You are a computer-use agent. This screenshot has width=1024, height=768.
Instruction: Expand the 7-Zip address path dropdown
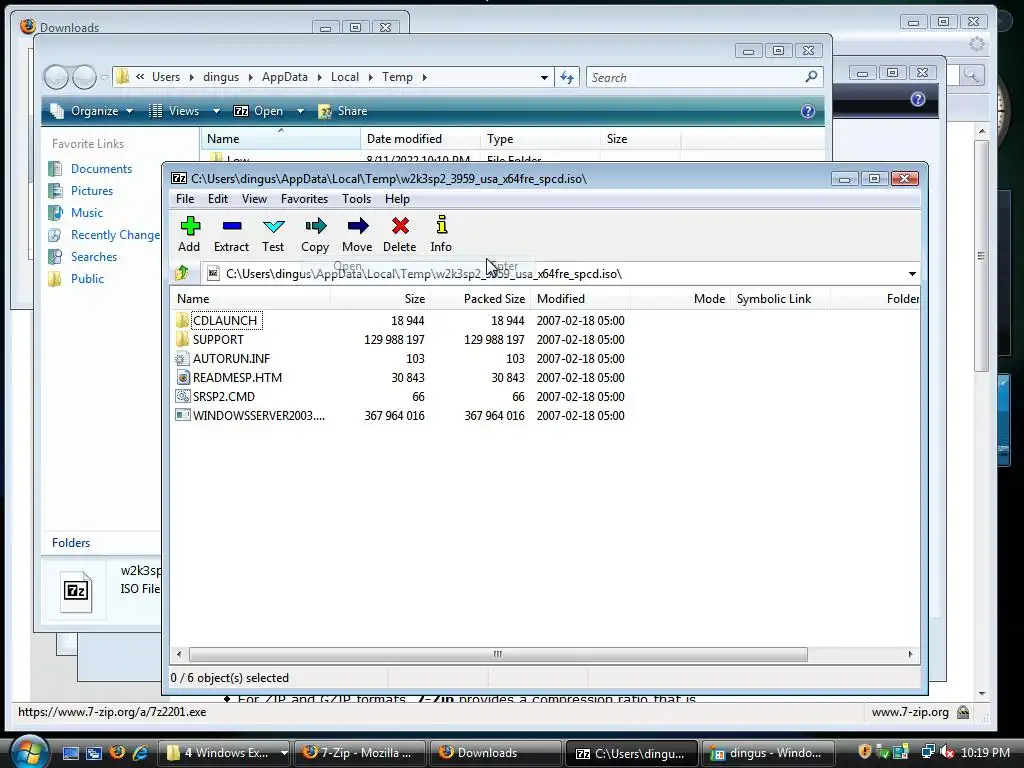coord(912,274)
